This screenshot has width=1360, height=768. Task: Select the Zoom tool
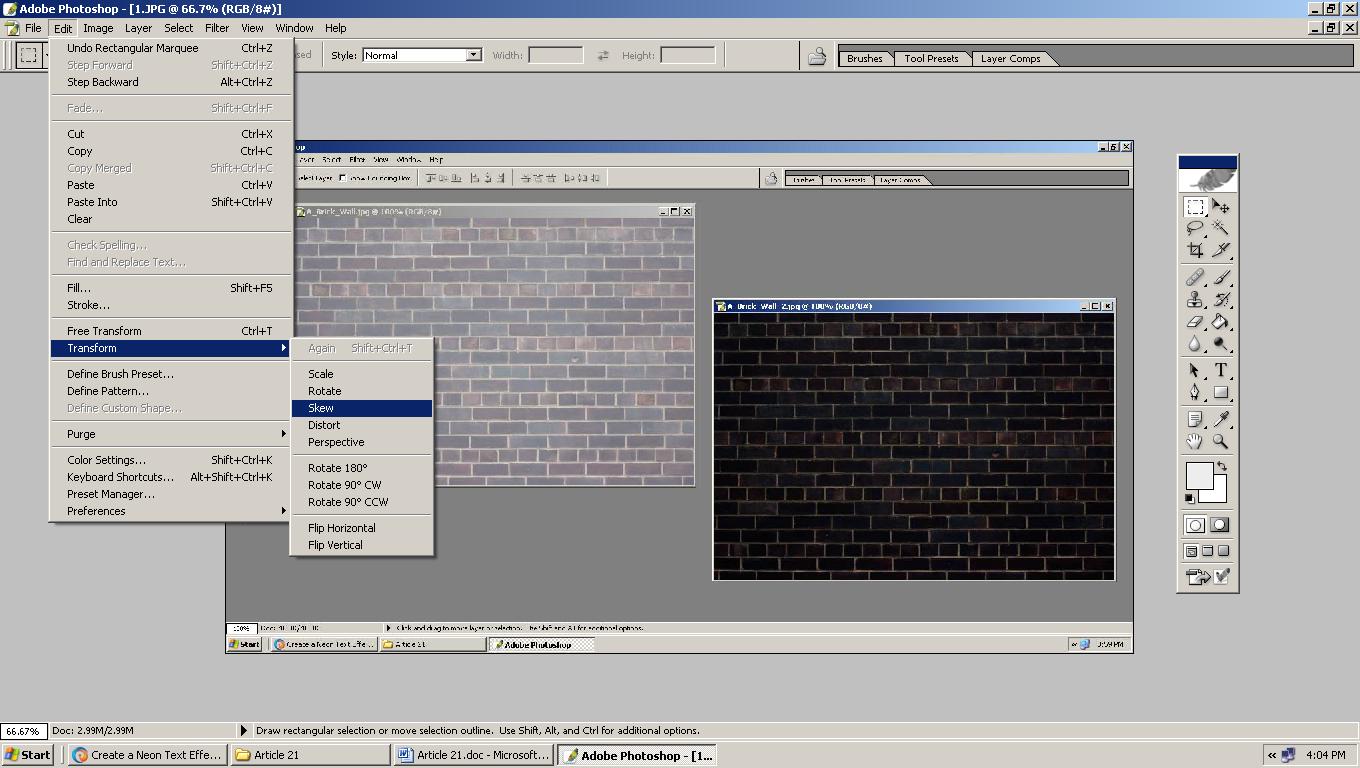1221,441
